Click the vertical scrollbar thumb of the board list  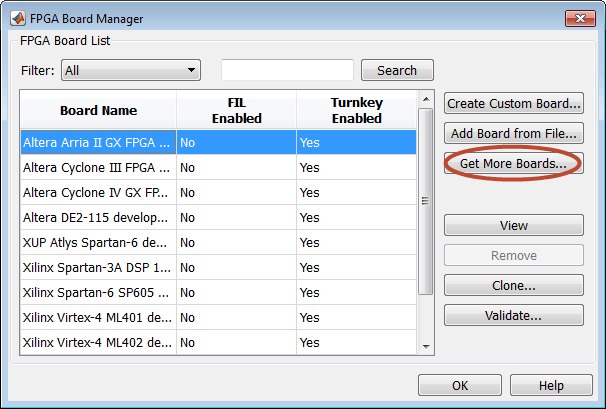[426, 201]
